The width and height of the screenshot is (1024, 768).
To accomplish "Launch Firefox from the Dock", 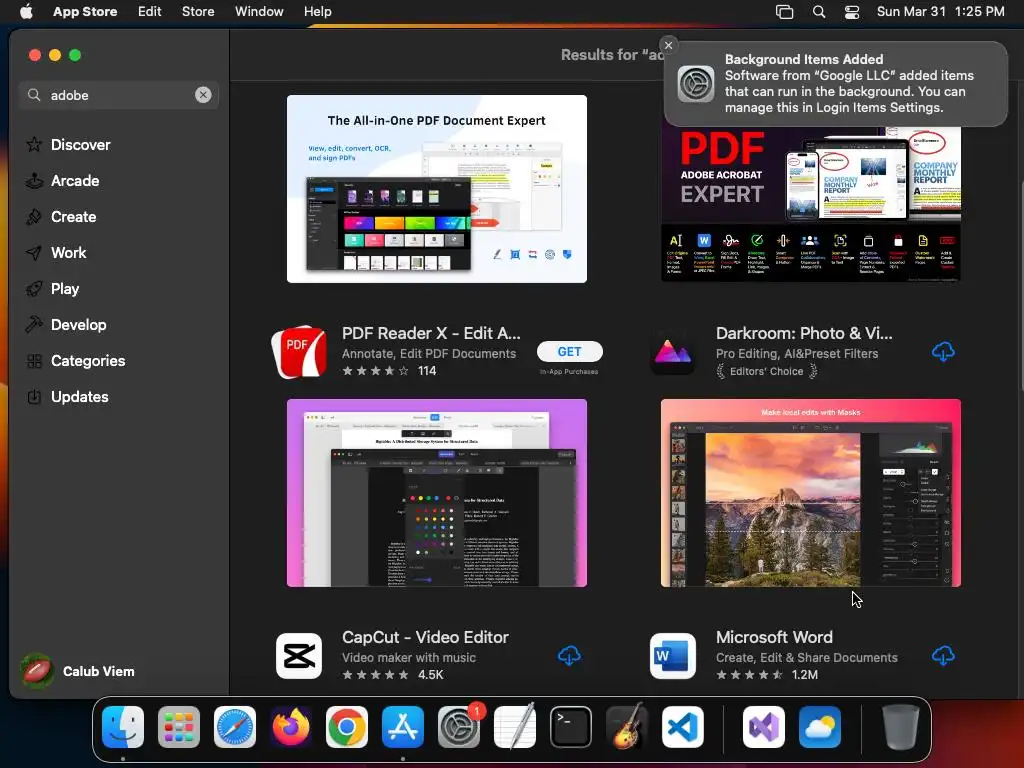I will [x=291, y=727].
